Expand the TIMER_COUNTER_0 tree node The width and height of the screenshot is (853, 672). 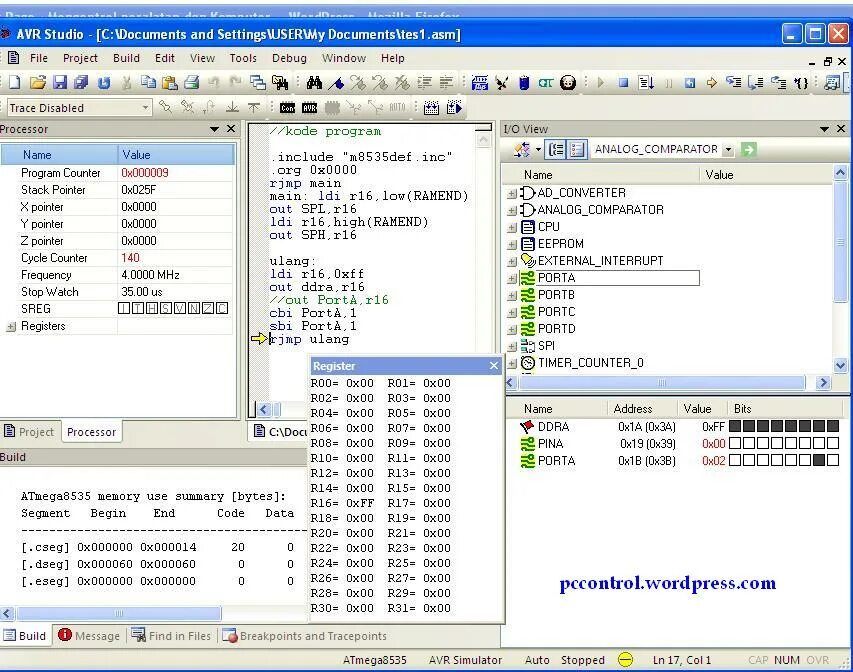coord(511,363)
